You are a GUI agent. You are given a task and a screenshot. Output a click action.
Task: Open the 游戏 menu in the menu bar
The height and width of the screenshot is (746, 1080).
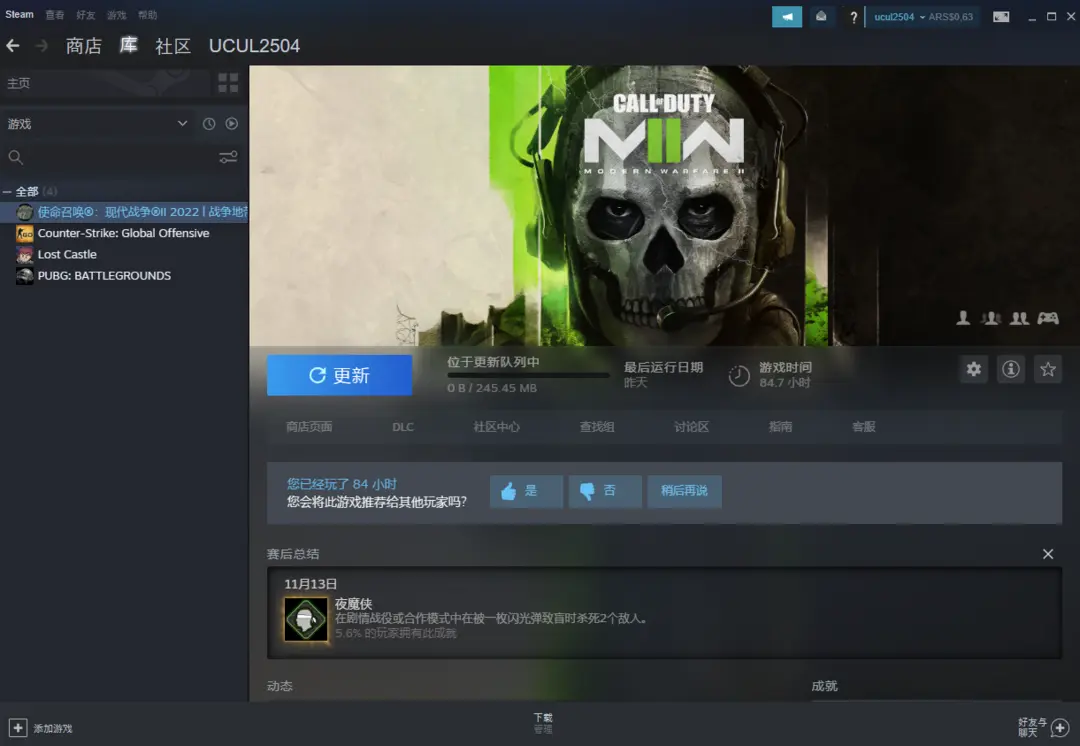[116, 15]
